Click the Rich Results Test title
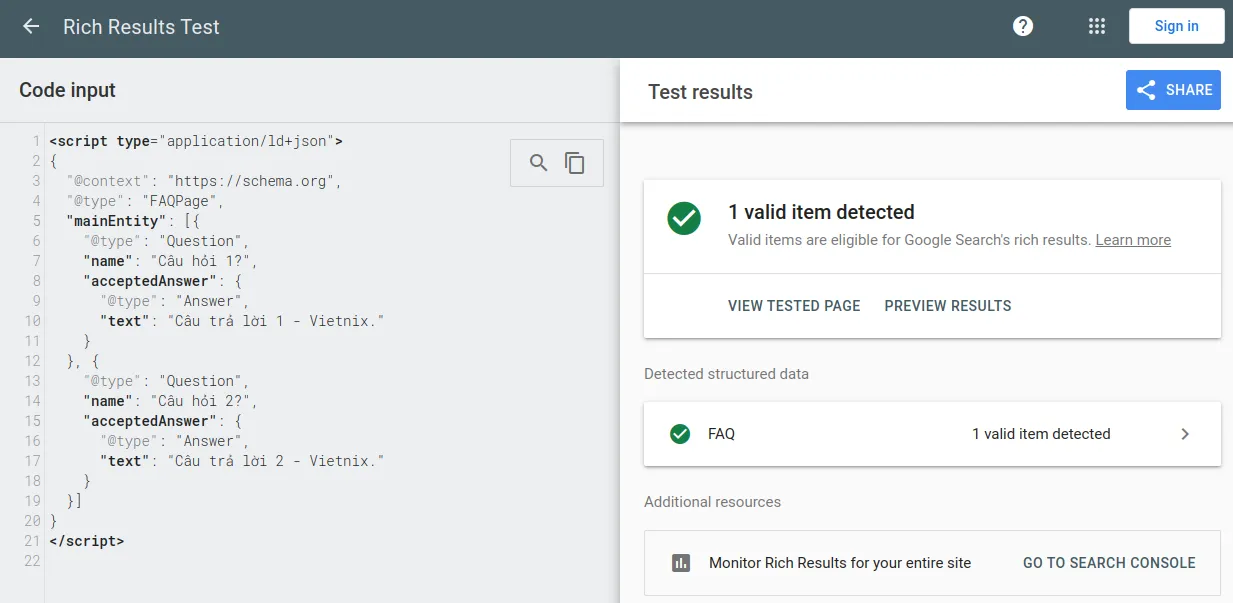 click(141, 27)
